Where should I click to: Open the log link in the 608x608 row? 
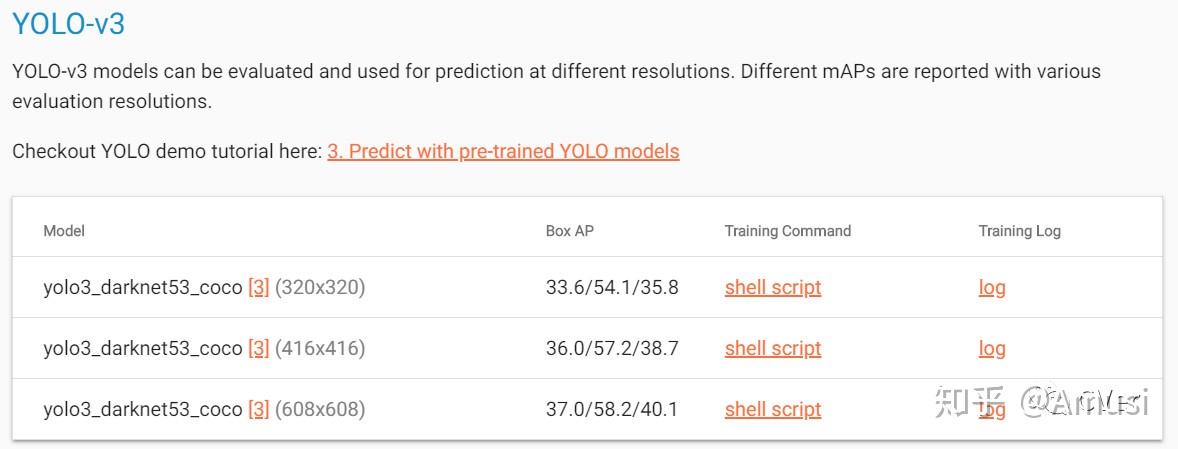tap(992, 410)
